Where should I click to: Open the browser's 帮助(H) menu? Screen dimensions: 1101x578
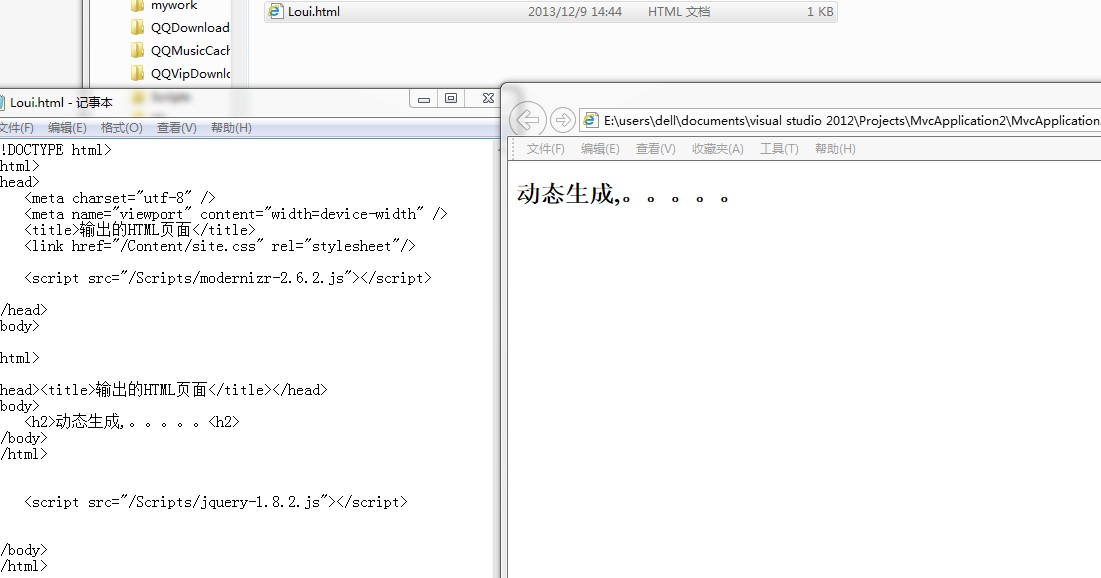pyautogui.click(x=835, y=149)
